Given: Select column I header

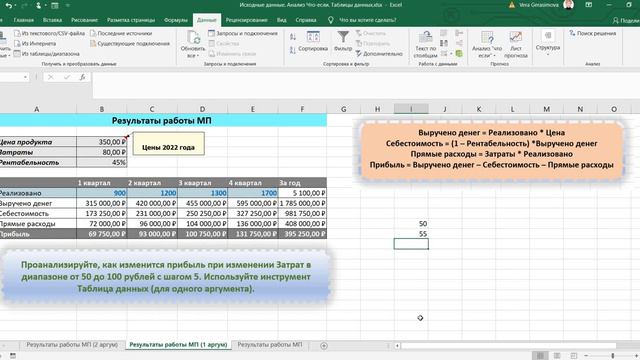Looking at the screenshot, I should (x=411, y=109).
